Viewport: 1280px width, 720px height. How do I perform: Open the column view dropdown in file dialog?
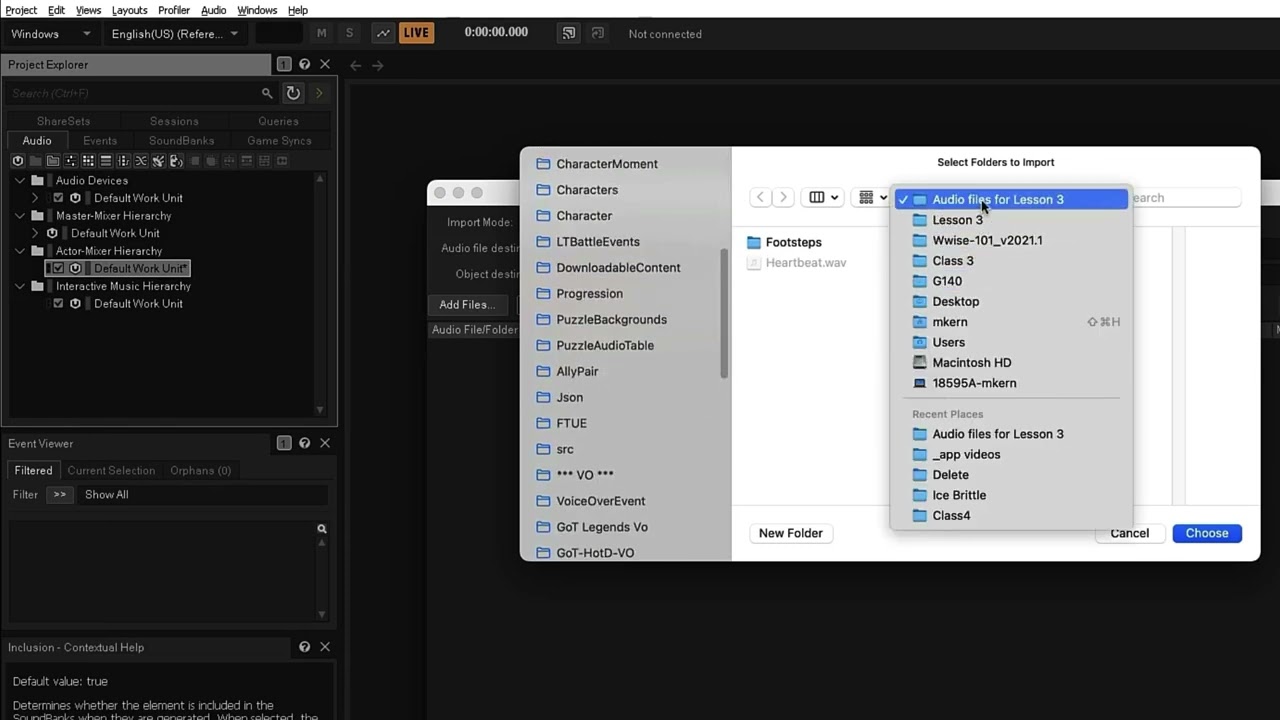pyautogui.click(x=823, y=197)
